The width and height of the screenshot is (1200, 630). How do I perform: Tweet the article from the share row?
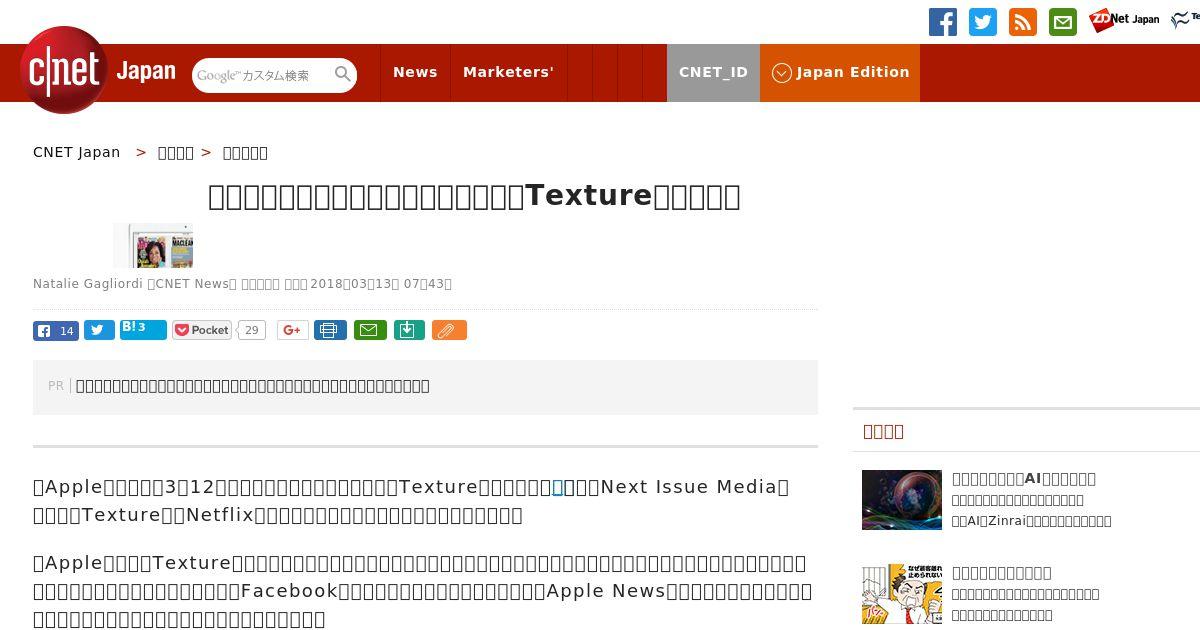[99, 331]
